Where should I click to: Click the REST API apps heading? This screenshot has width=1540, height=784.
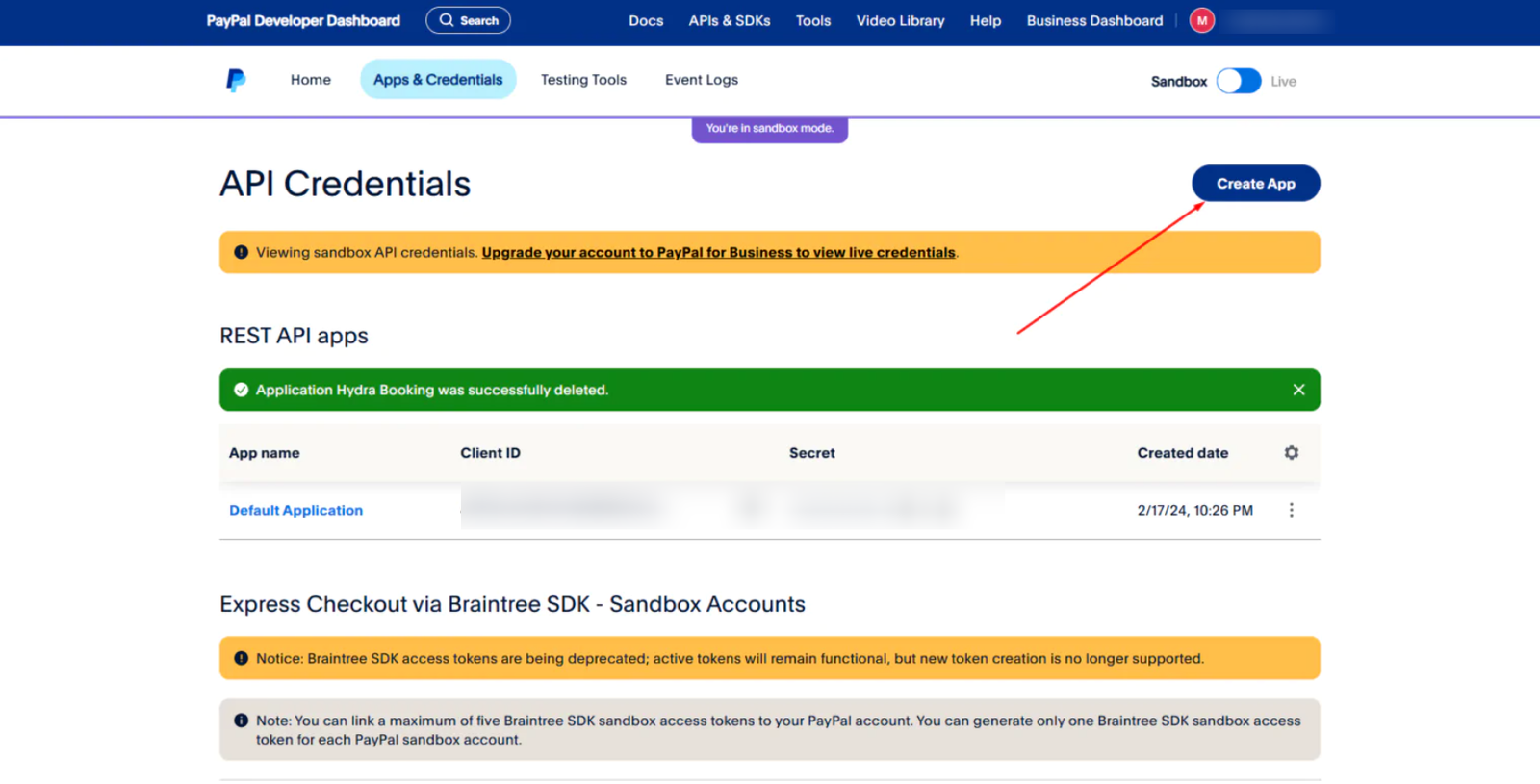[295, 336]
